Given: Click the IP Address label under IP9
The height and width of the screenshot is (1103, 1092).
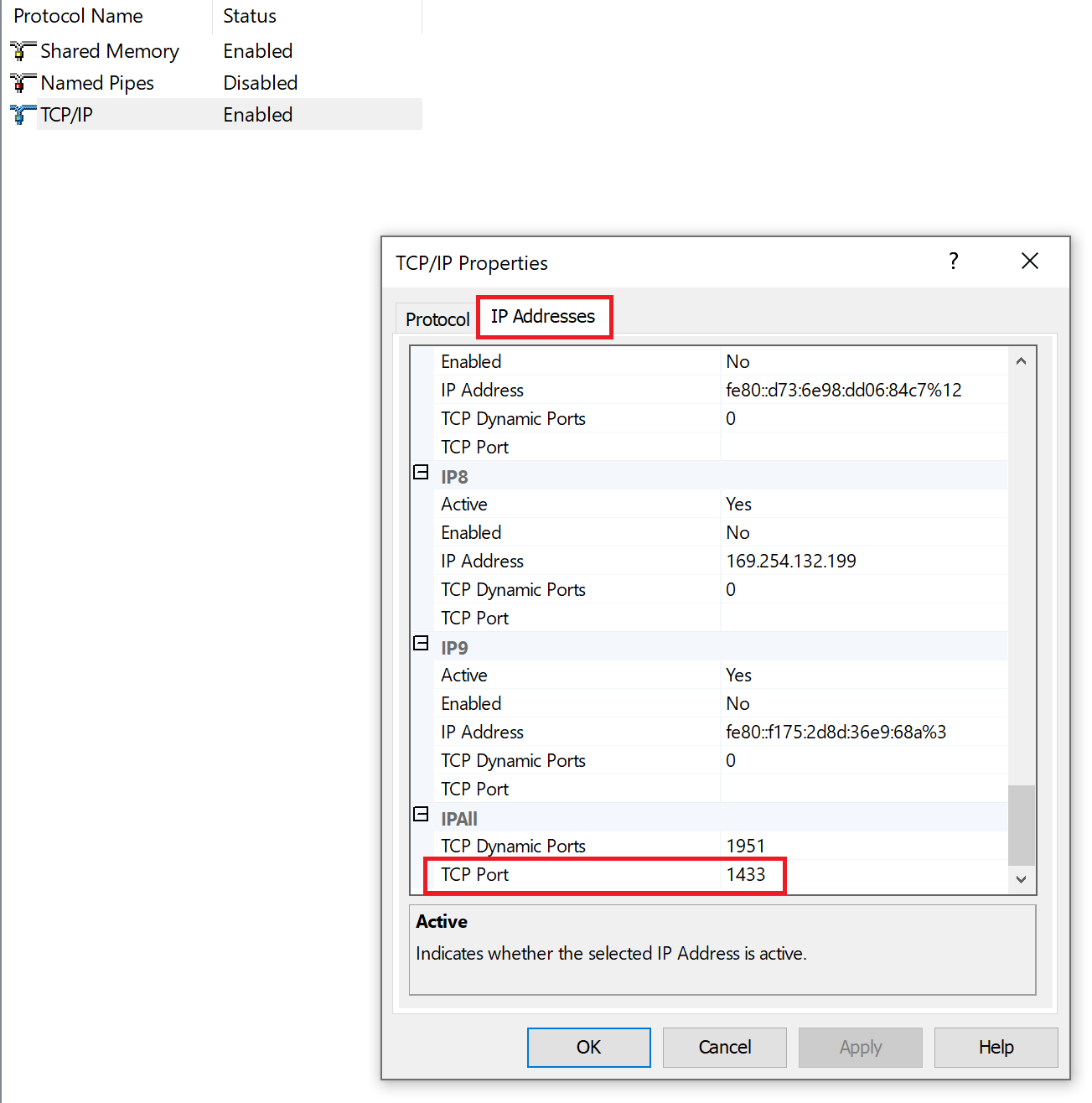Looking at the screenshot, I should (x=482, y=732).
